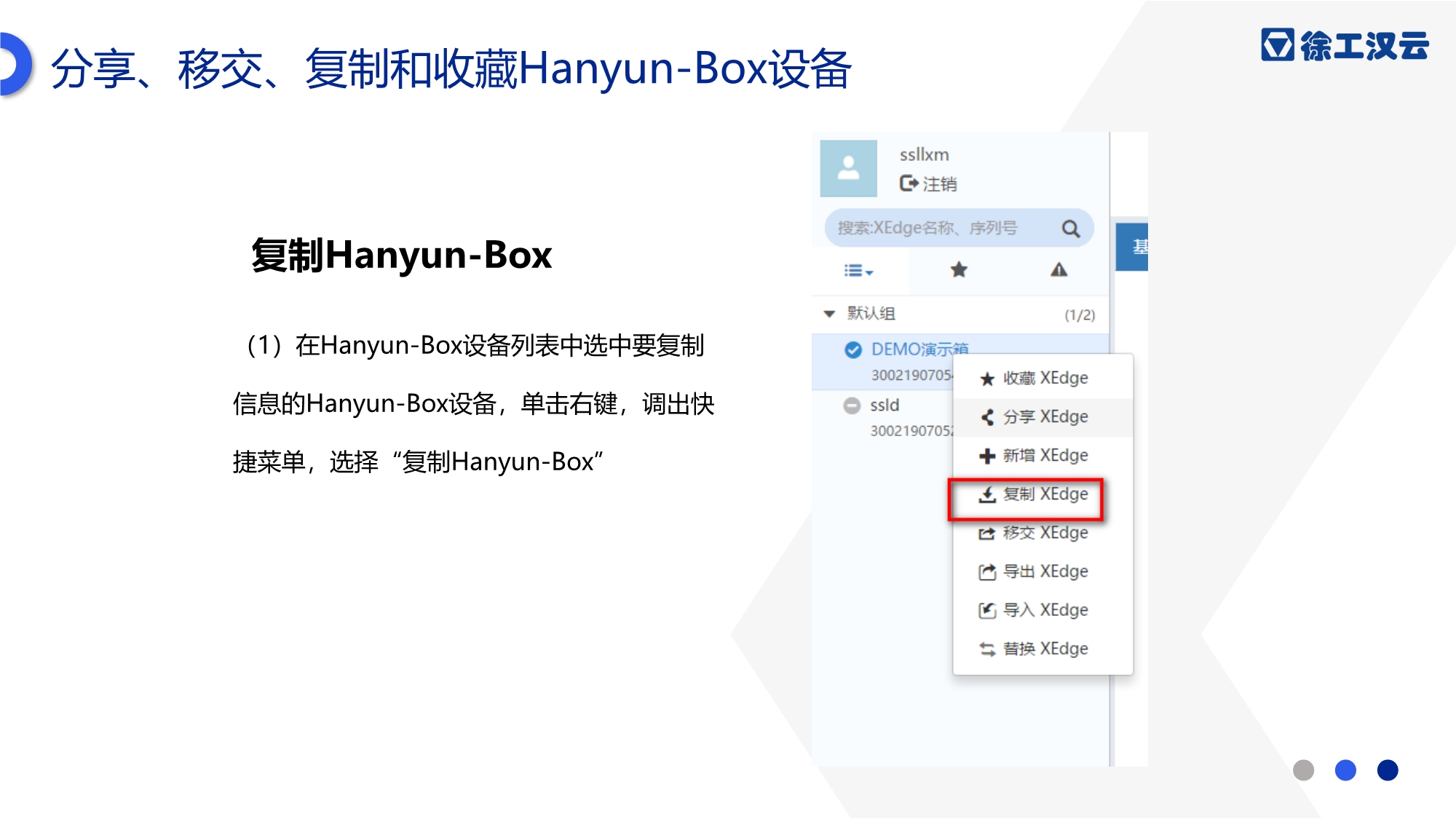Click the 复制Hanyun-Box heading
Screen dimensions: 1456x819
coord(402,255)
